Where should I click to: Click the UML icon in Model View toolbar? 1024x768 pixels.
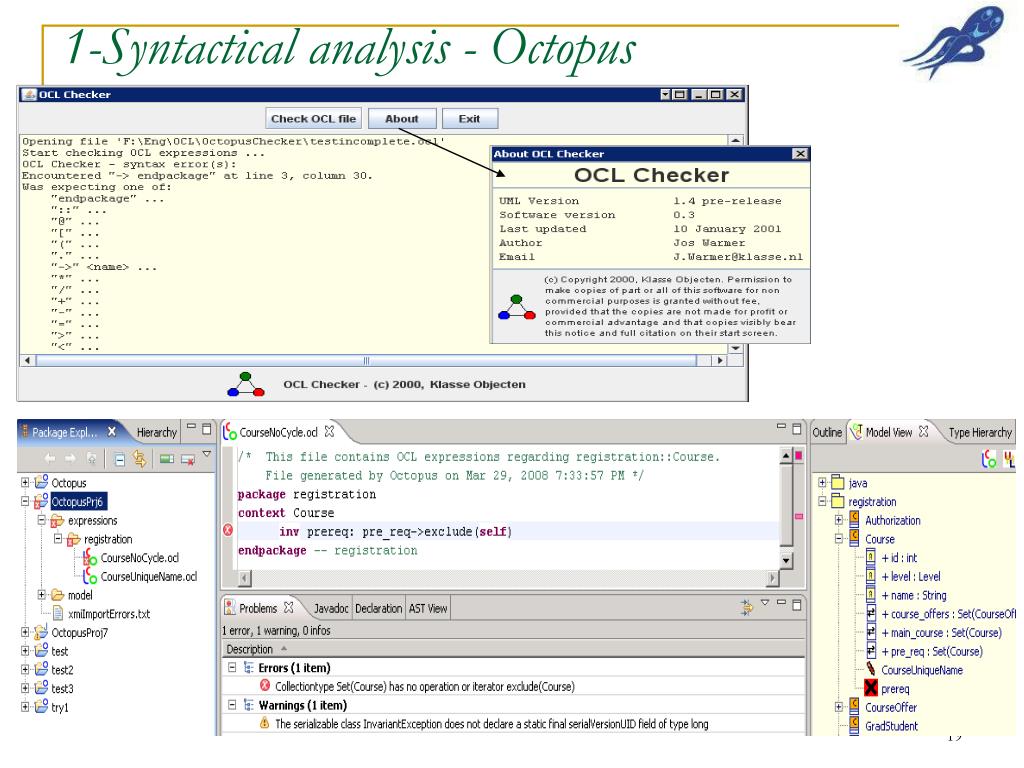(1010, 460)
